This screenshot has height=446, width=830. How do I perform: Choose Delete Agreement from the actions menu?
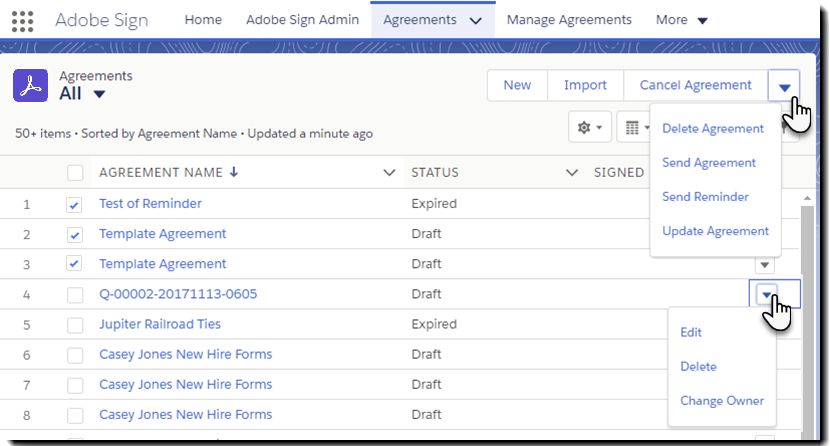(712, 129)
